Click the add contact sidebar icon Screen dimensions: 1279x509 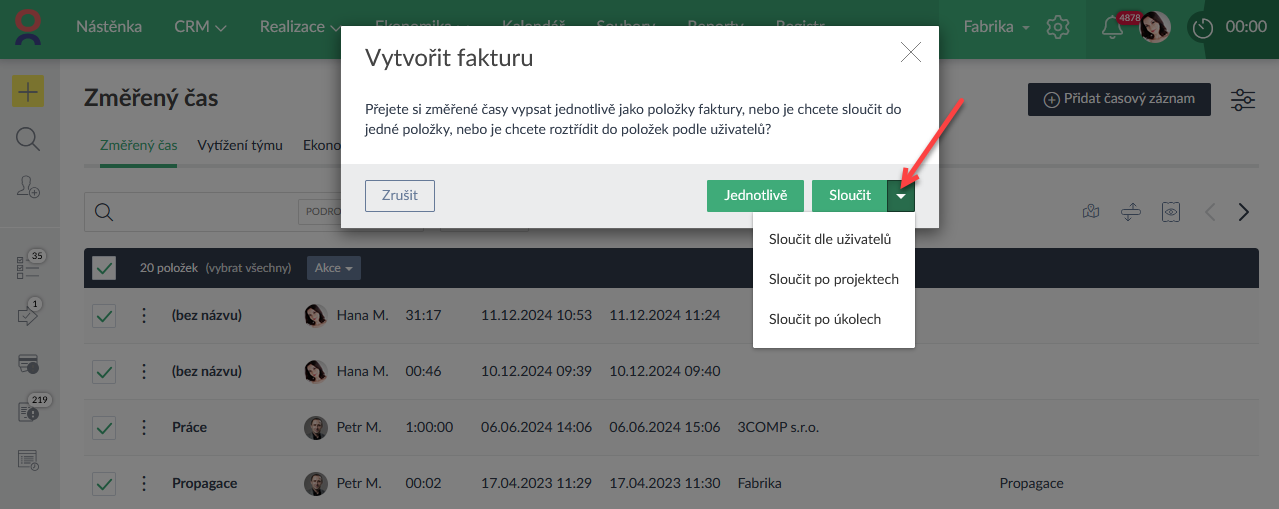(28, 186)
